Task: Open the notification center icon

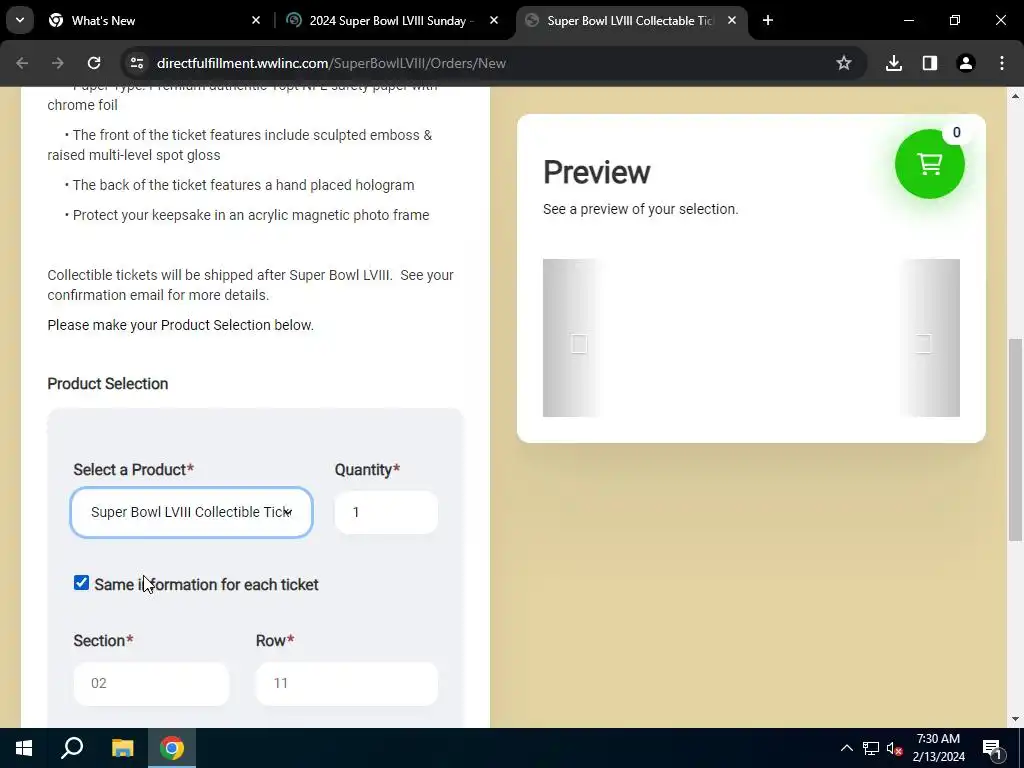Action: point(992,748)
